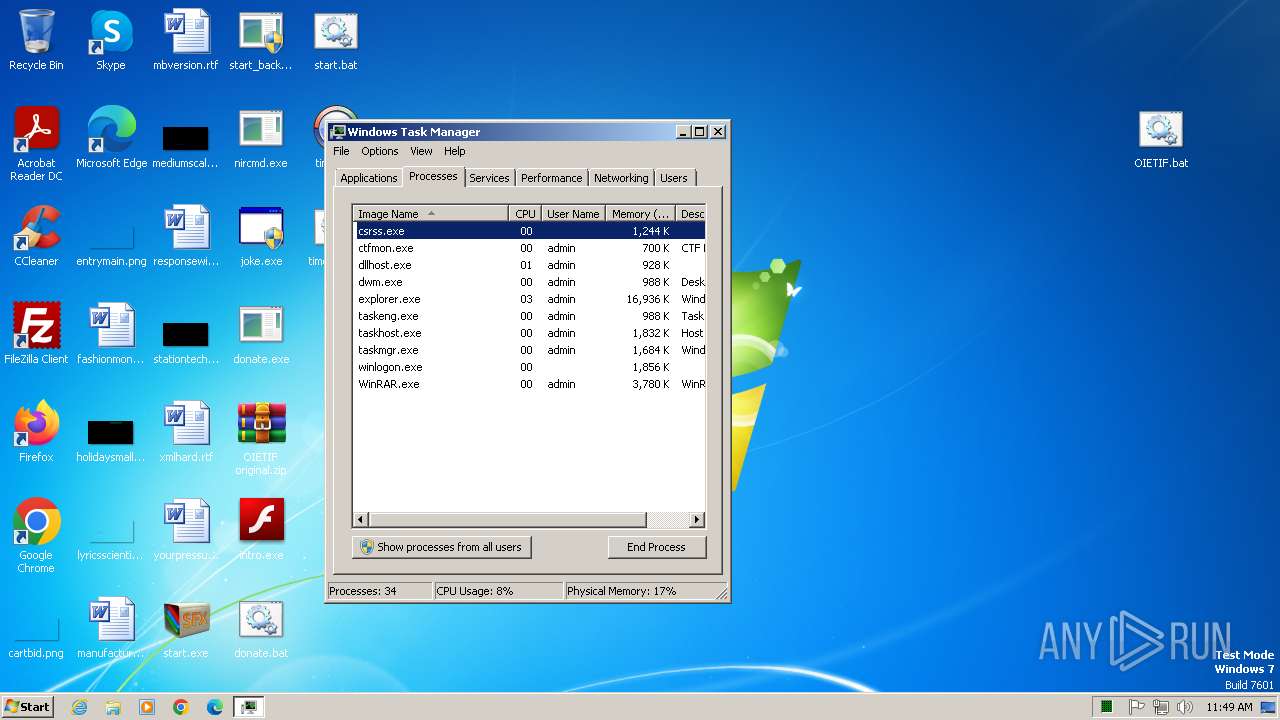The height and width of the screenshot is (720, 1280).
Task: Open the Start menu
Action: 27,707
